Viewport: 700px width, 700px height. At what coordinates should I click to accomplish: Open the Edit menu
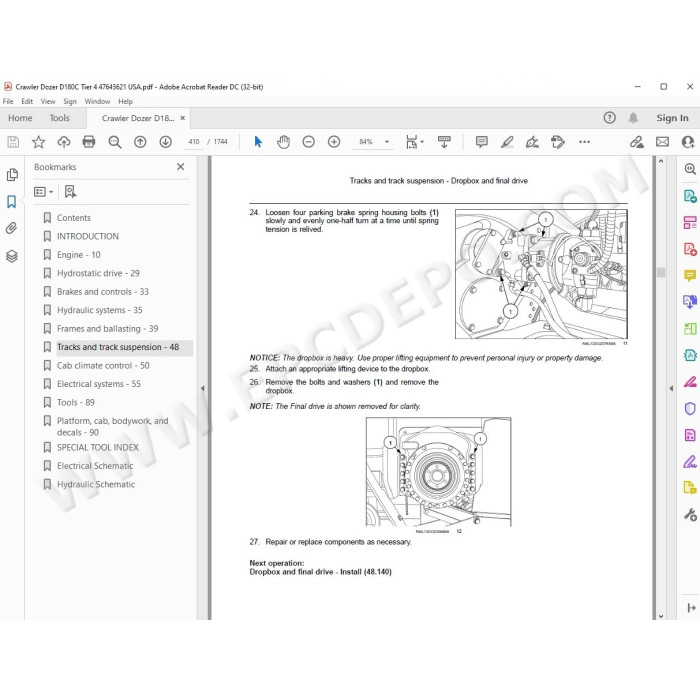pyautogui.click(x=27, y=101)
